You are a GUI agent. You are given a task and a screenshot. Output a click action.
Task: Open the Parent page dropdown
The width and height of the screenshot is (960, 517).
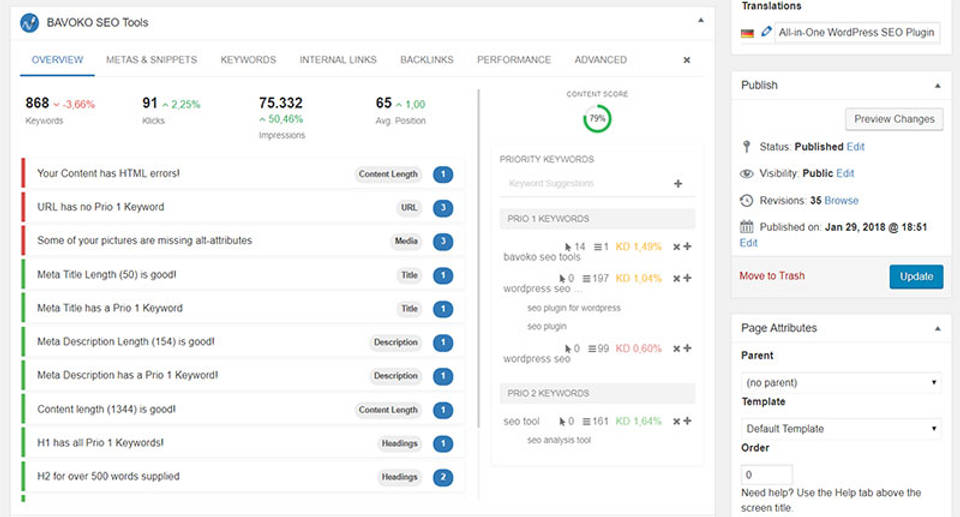(x=842, y=382)
